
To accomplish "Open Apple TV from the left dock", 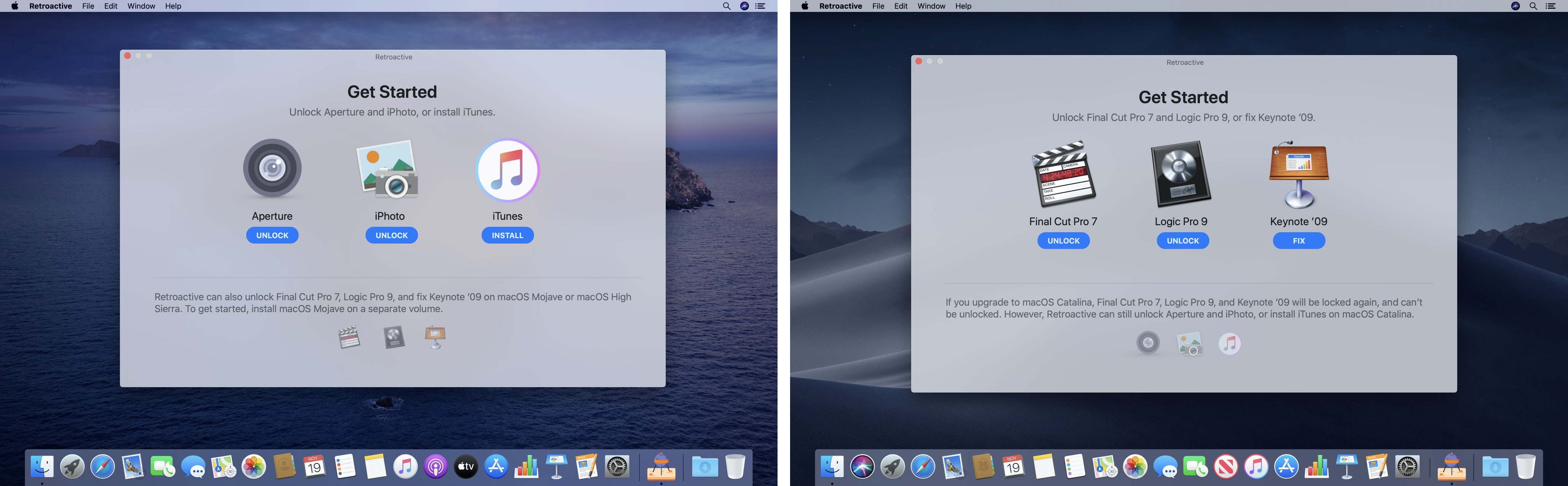I will tap(466, 467).
